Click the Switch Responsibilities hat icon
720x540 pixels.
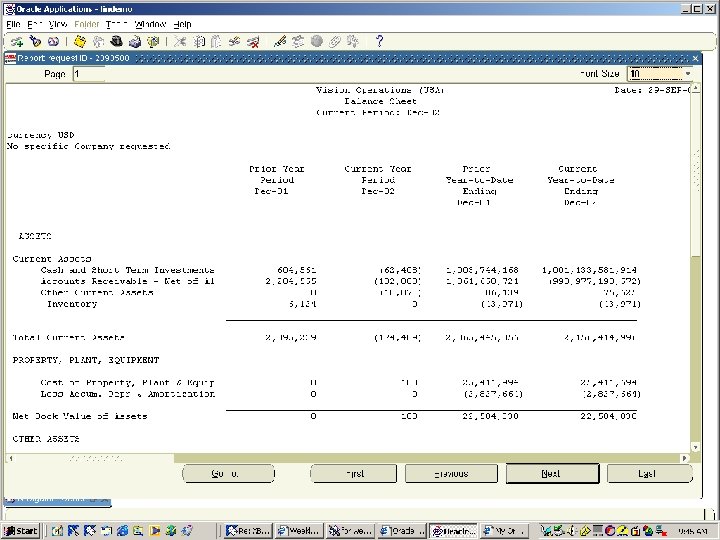(117, 42)
